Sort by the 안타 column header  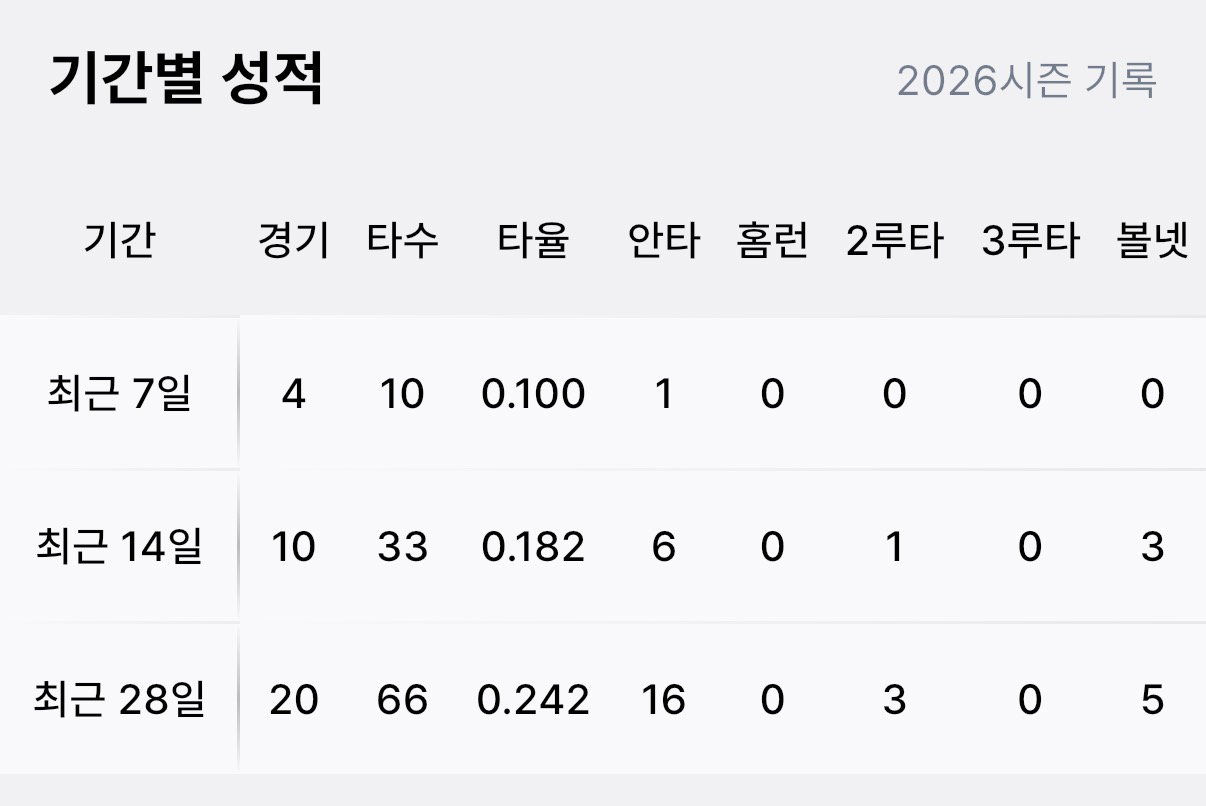664,242
